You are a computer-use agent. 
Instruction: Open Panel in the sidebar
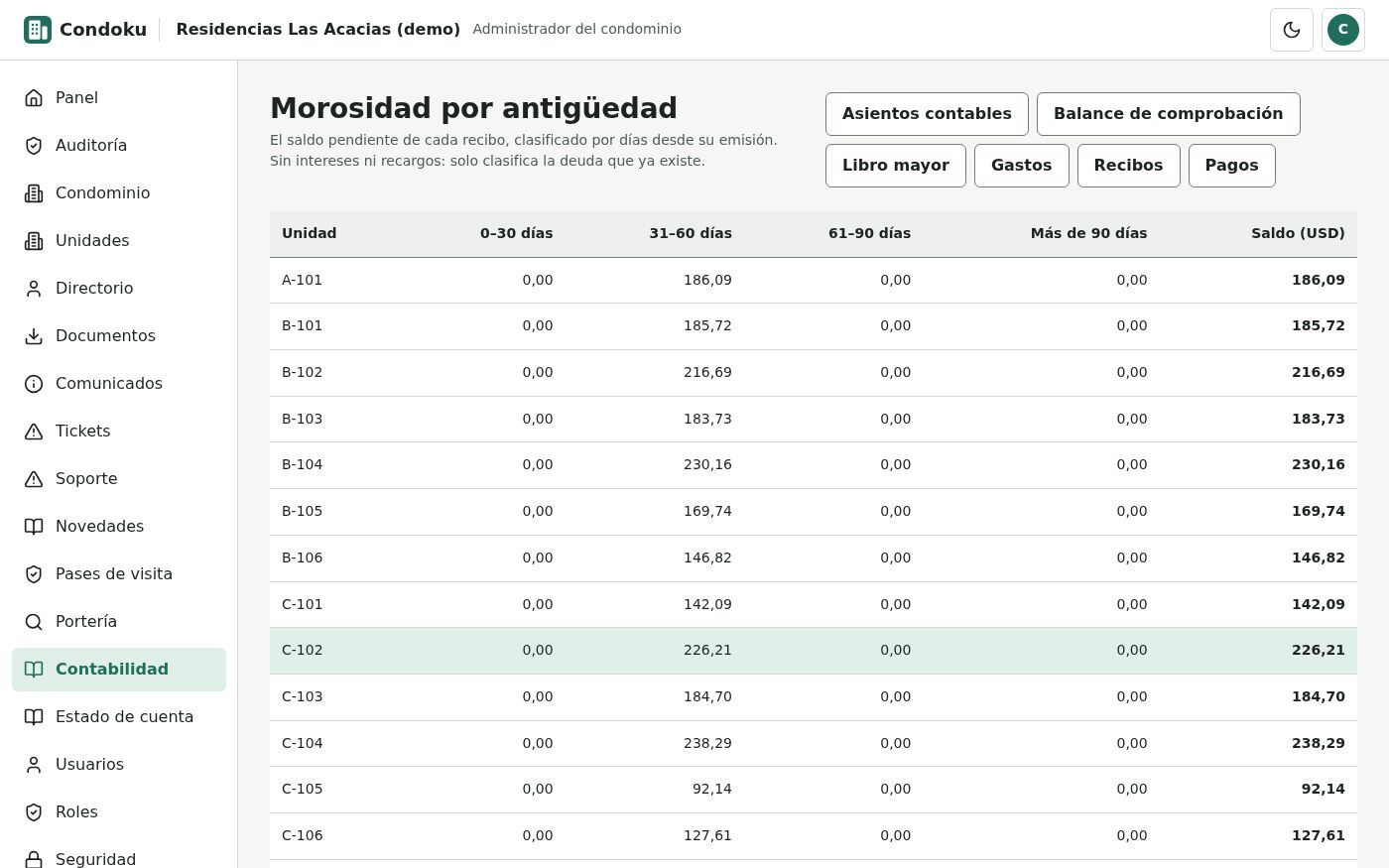119,97
